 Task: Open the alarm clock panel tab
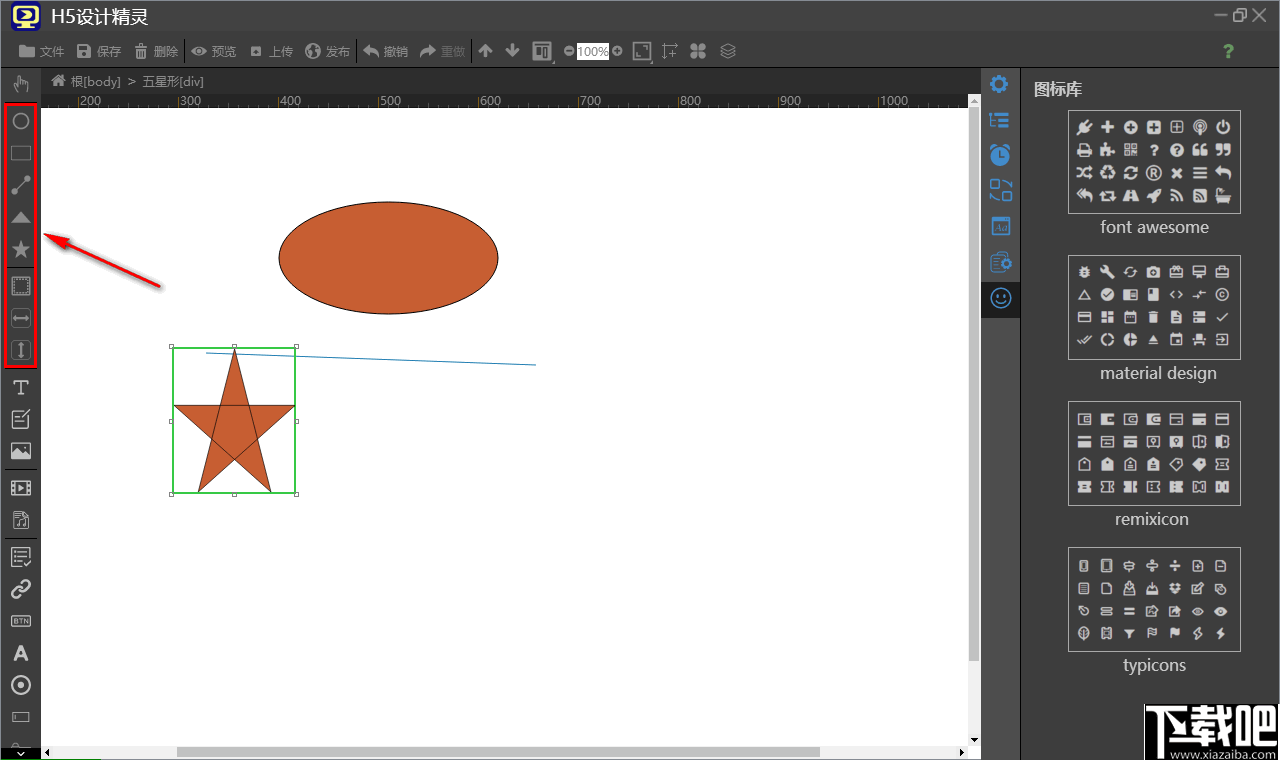pyautogui.click(x=1000, y=155)
